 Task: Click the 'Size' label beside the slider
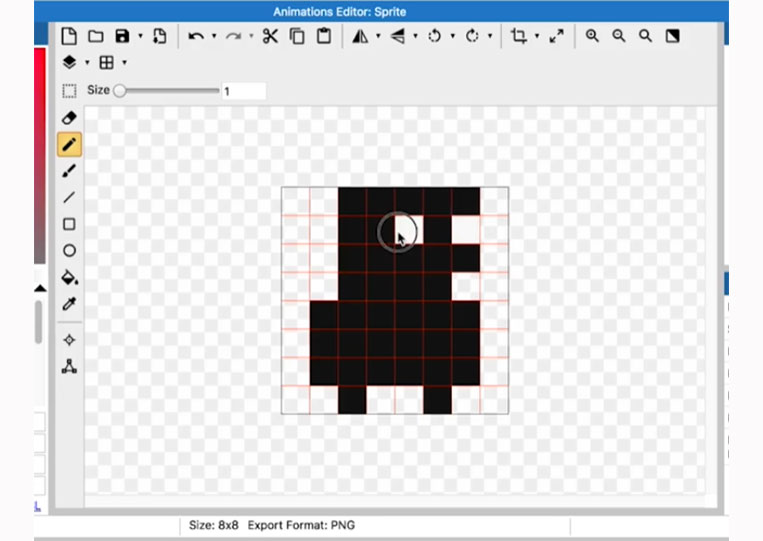click(98, 90)
